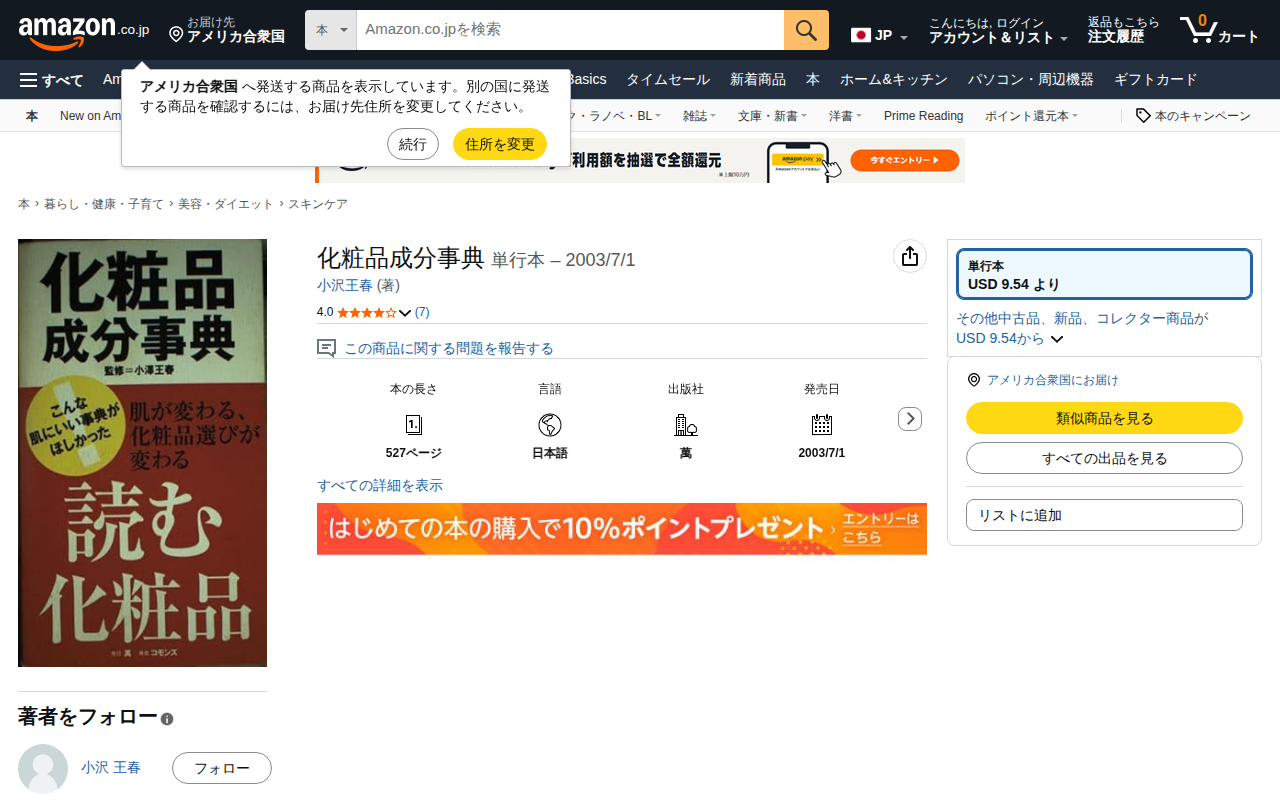Screen dimensions: 1280x800
Task: Click the すべての出品を見る button
Action: point(1104,458)
